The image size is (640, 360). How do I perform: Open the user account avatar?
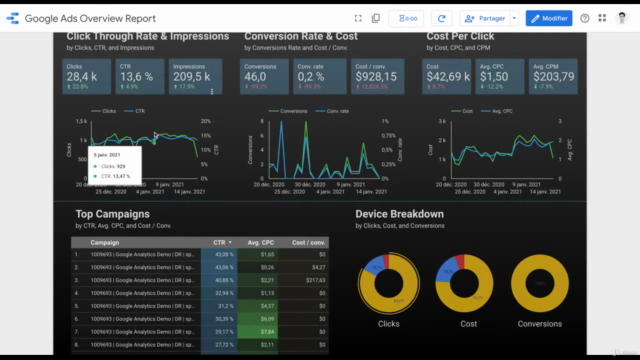click(x=622, y=18)
